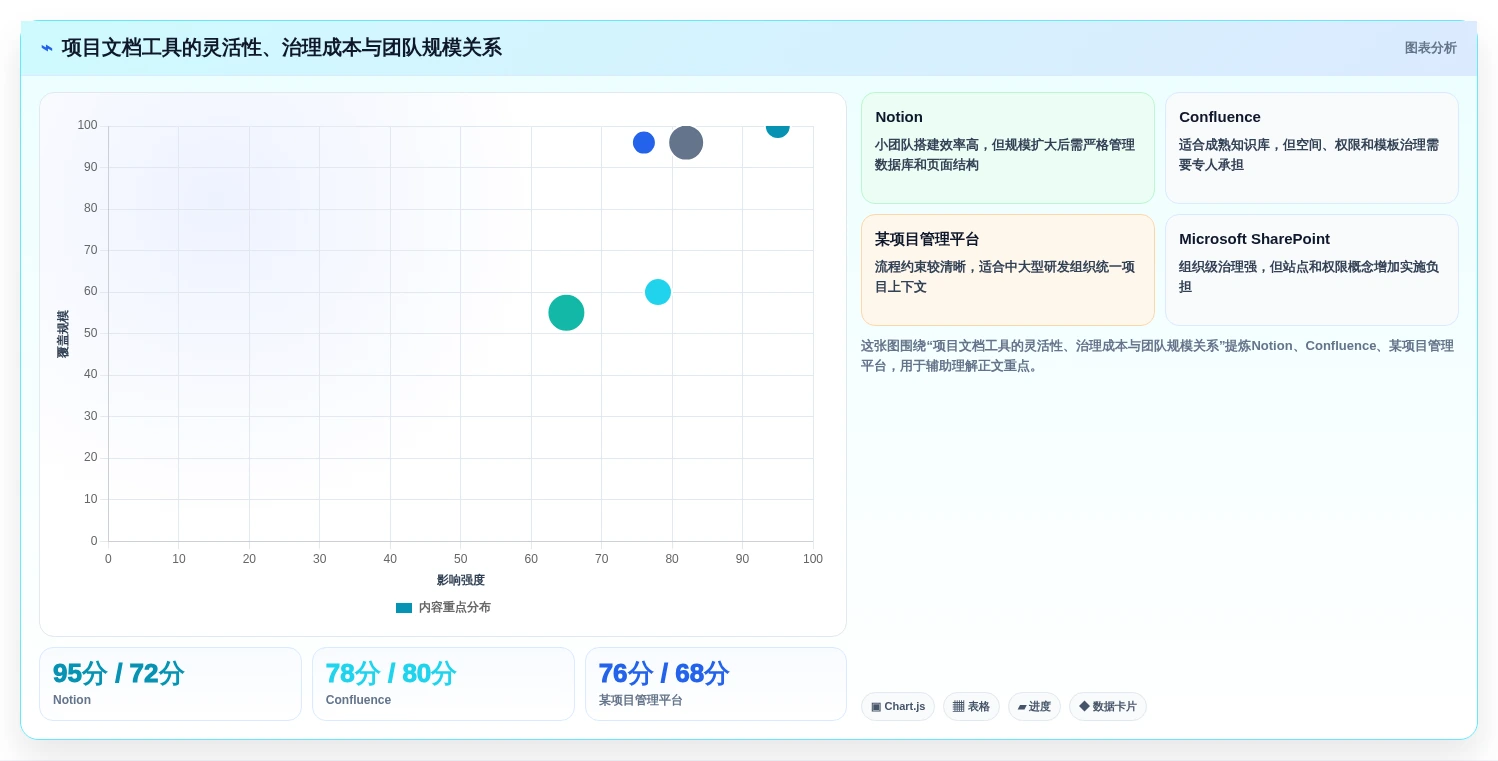Viewport: 1498px width, 761px height.
Task: Open the Microsoft SharePoint description card
Action: (x=1312, y=270)
